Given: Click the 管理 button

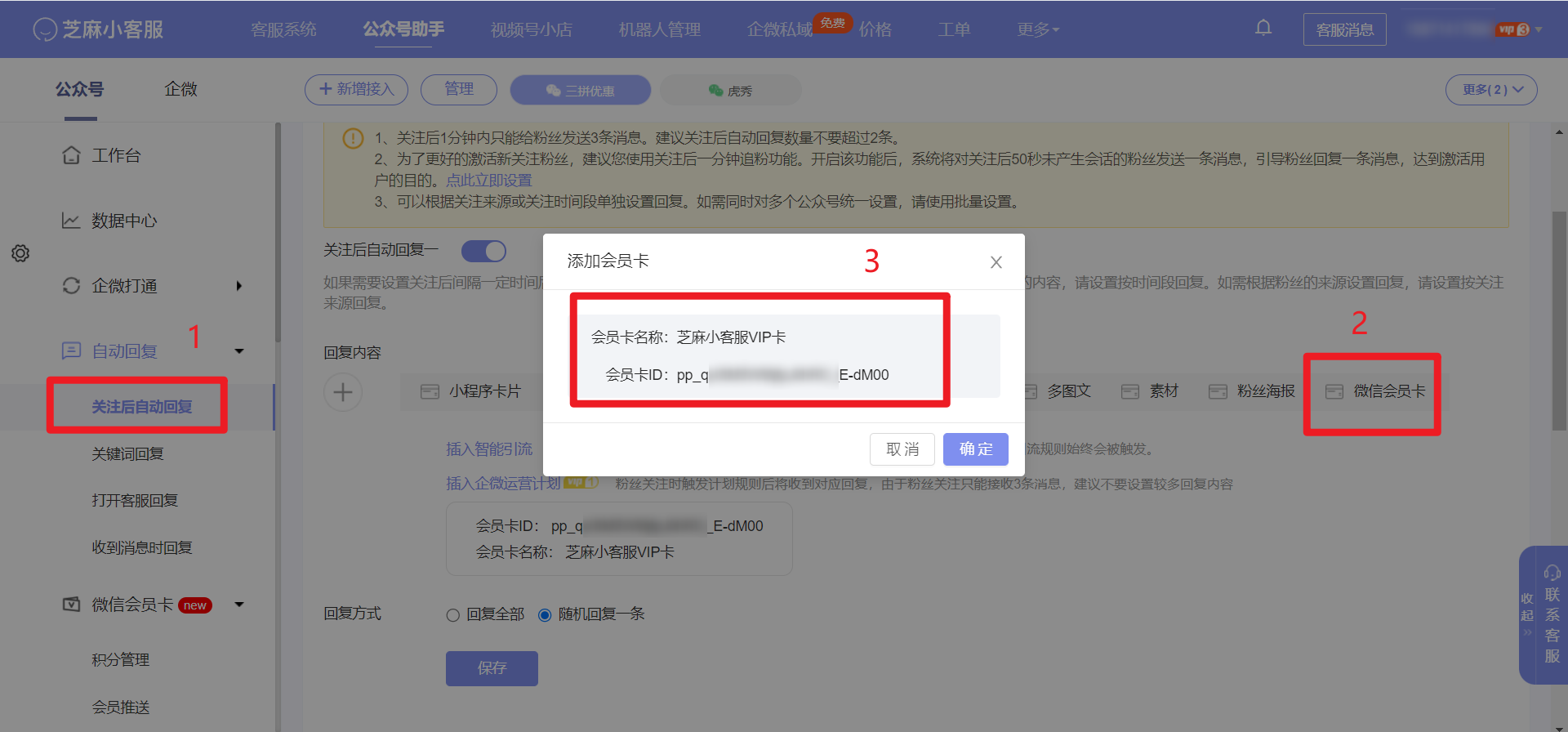Looking at the screenshot, I should 459,90.
